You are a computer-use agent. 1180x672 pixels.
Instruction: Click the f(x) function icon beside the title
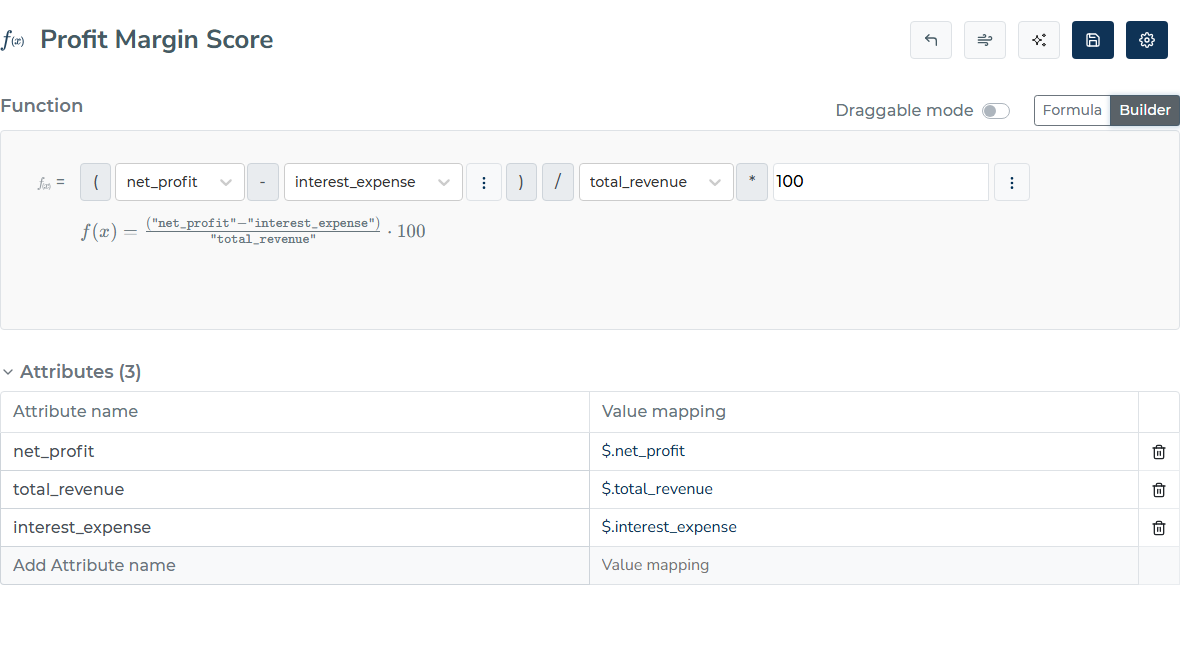[13, 40]
